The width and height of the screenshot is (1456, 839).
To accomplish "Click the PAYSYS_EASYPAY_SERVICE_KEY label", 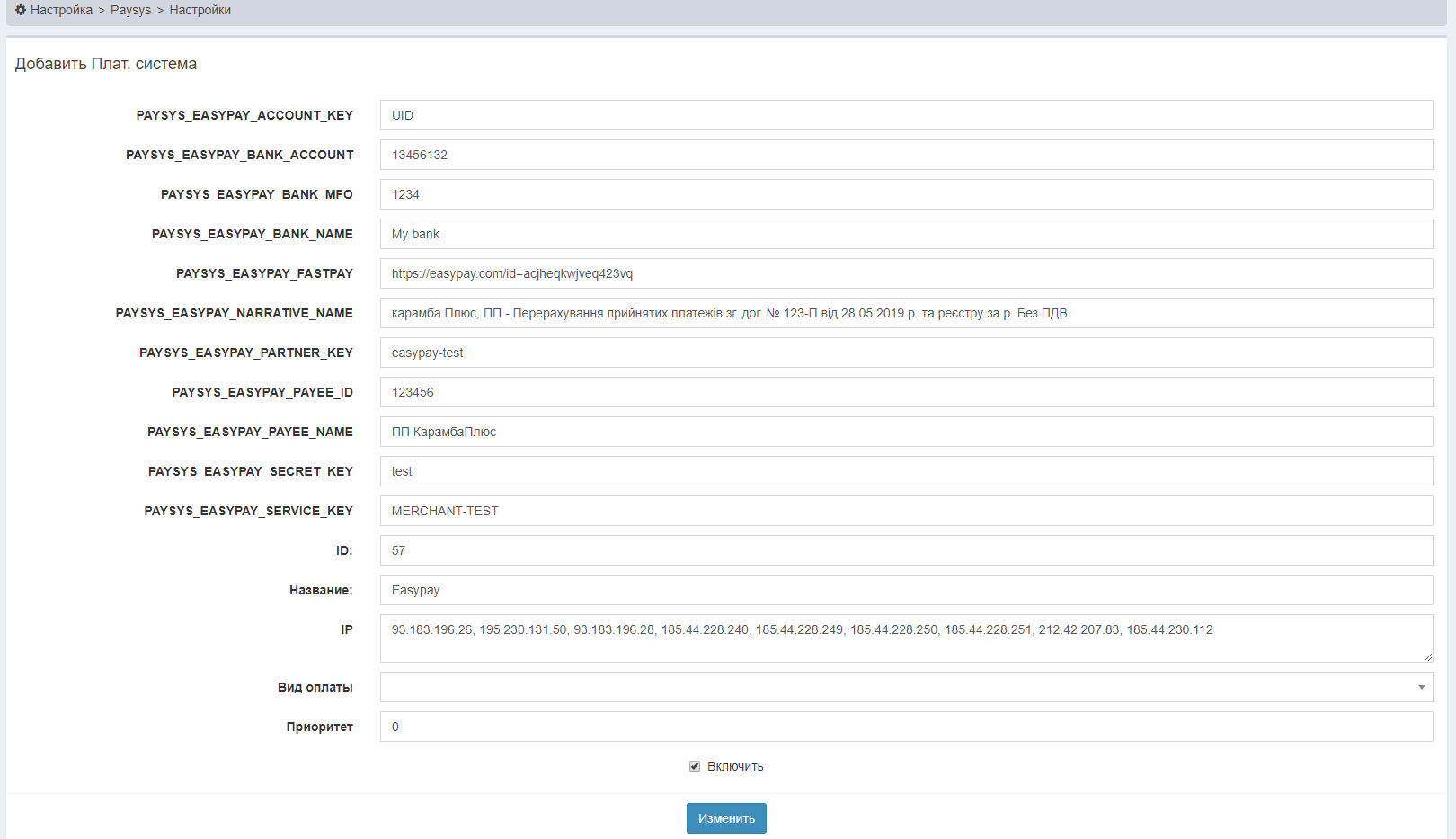I will [x=249, y=511].
